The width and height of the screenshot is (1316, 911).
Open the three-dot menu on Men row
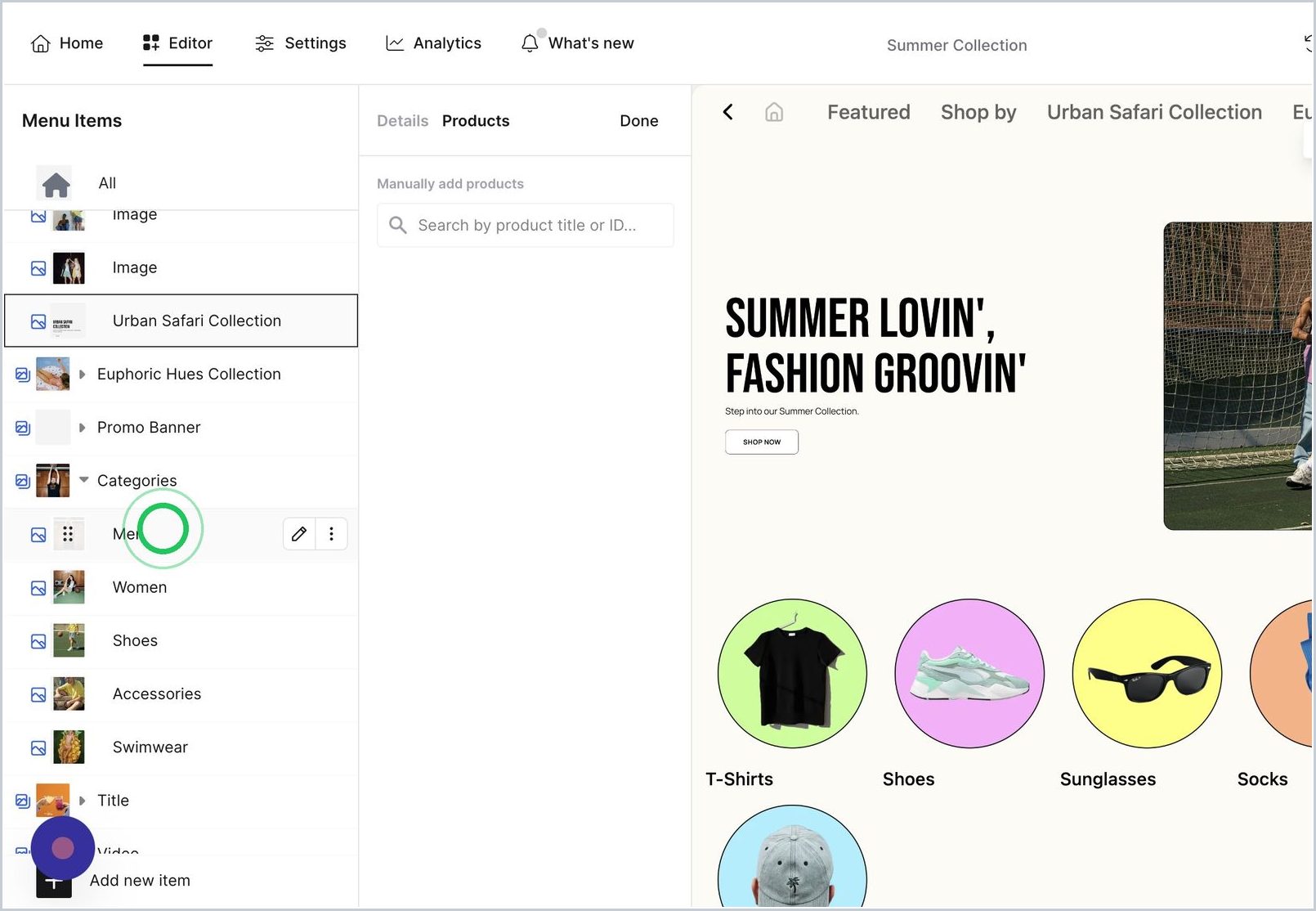(x=331, y=534)
